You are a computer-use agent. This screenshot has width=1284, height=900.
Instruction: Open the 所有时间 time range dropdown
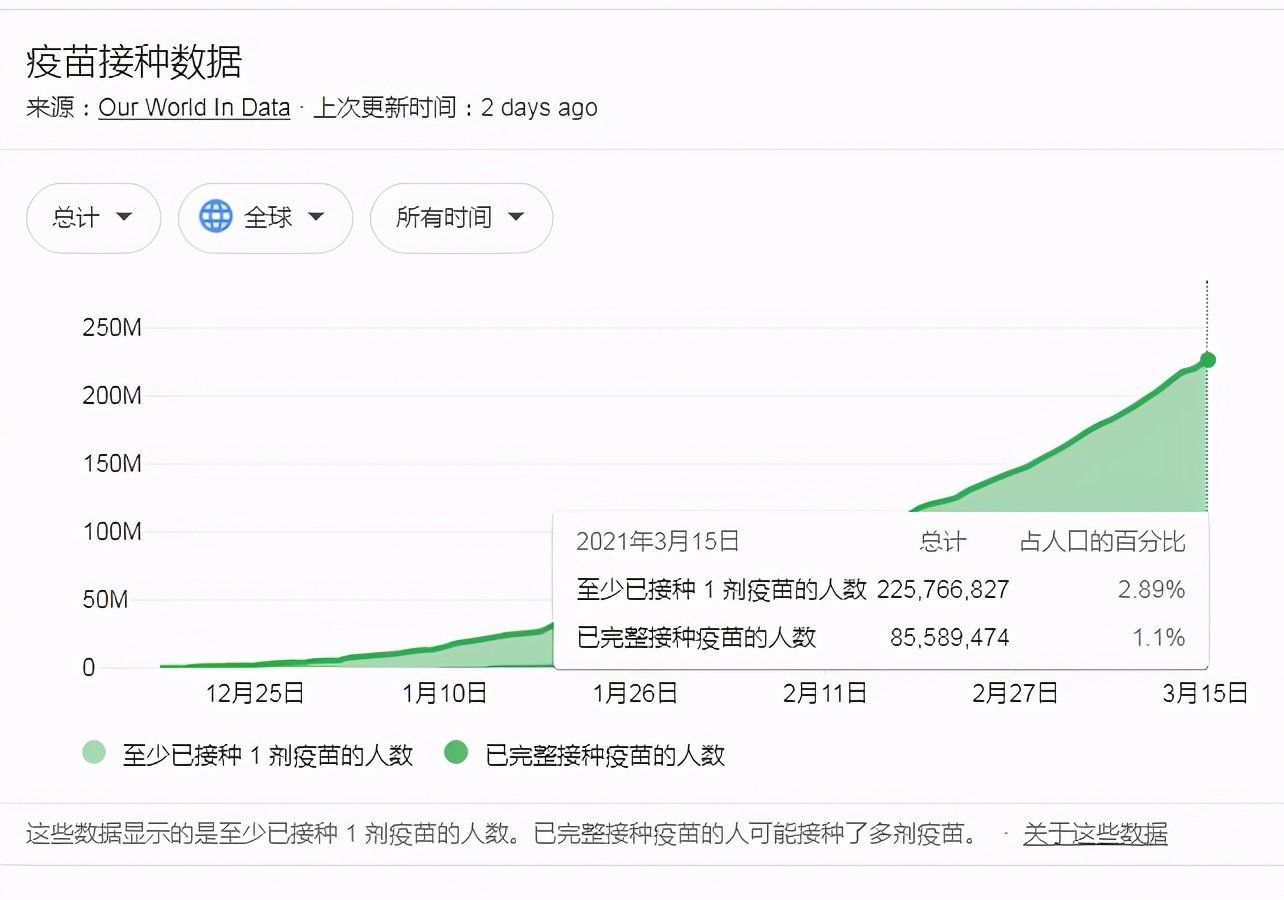461,217
